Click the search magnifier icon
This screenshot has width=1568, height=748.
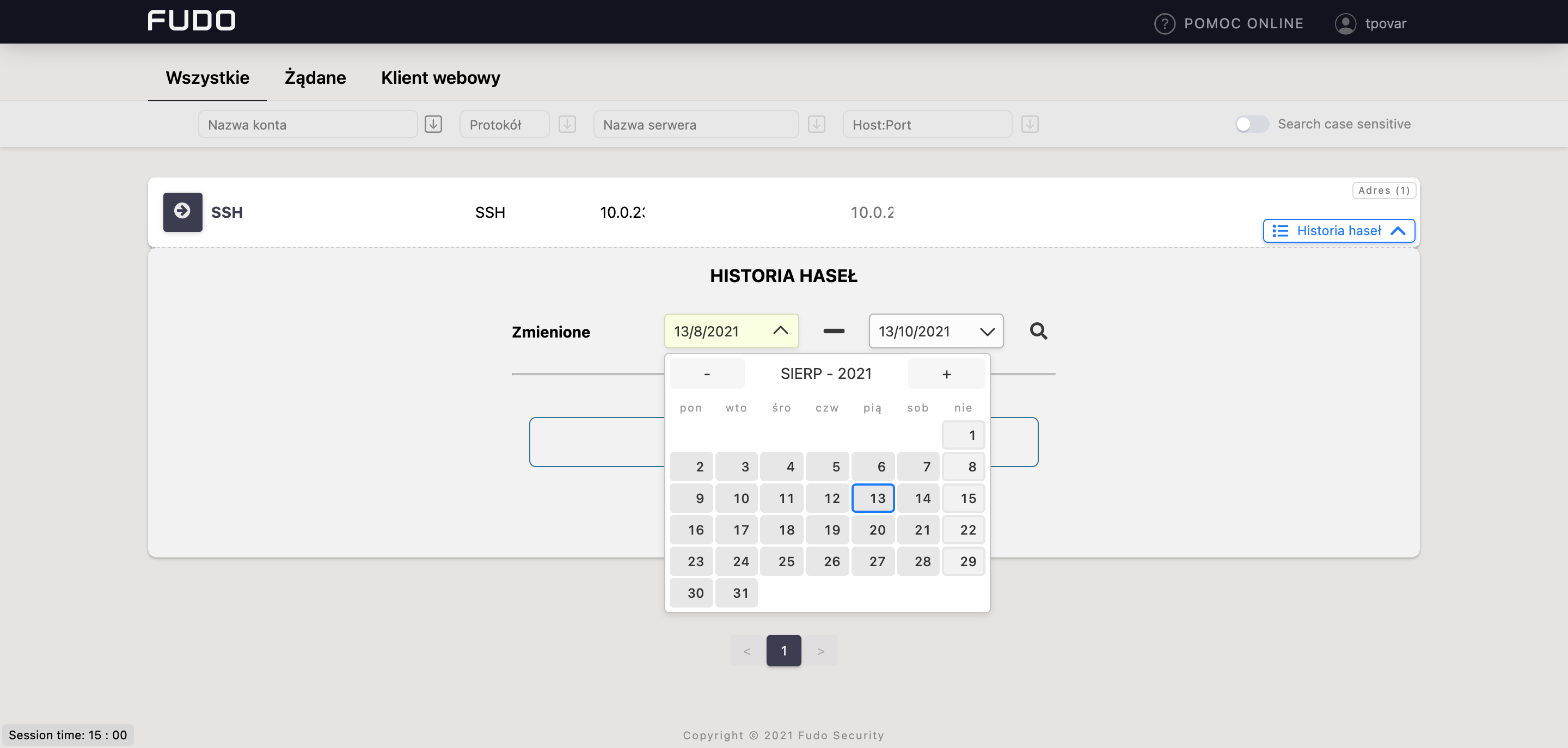click(x=1038, y=331)
